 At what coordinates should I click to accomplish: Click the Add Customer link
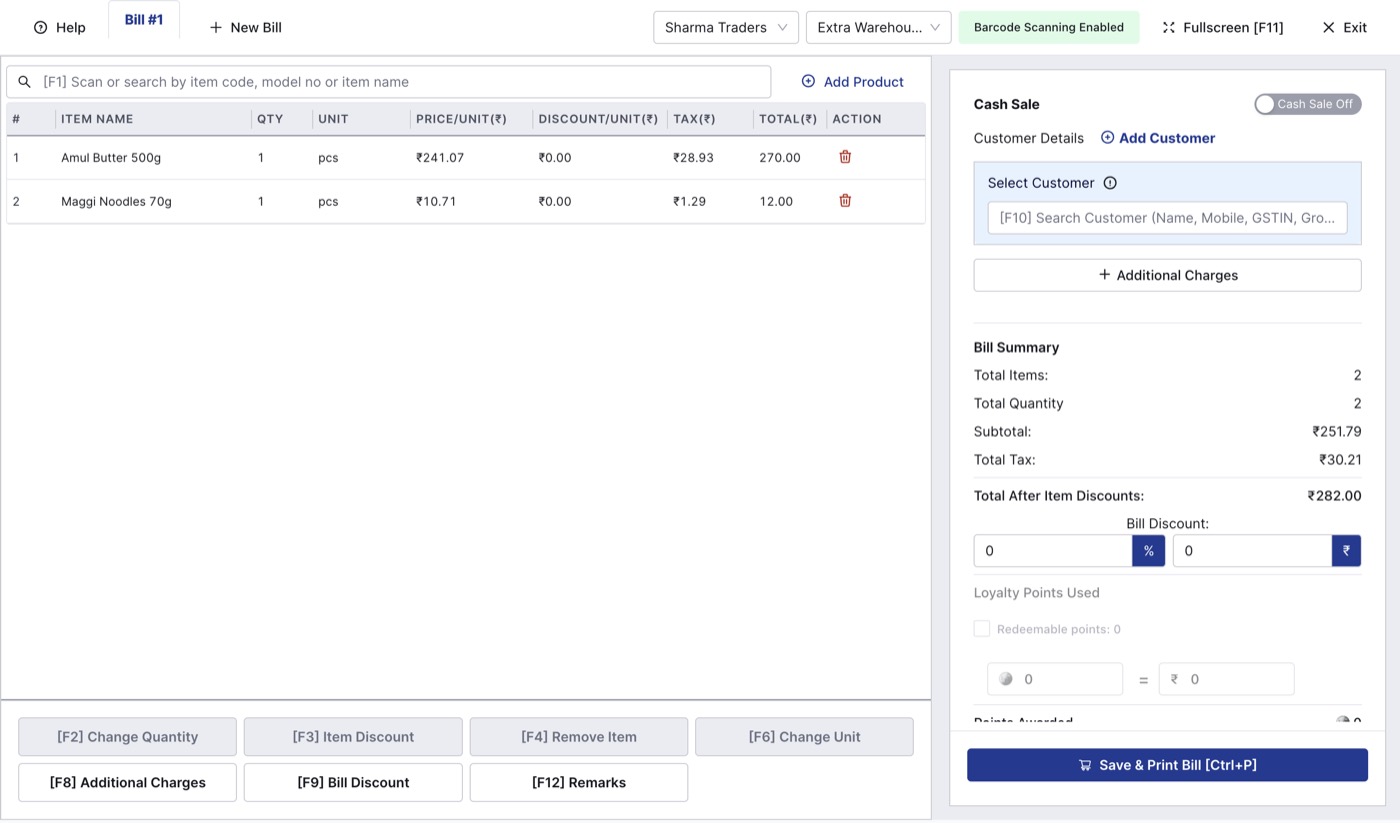pyautogui.click(x=1158, y=138)
